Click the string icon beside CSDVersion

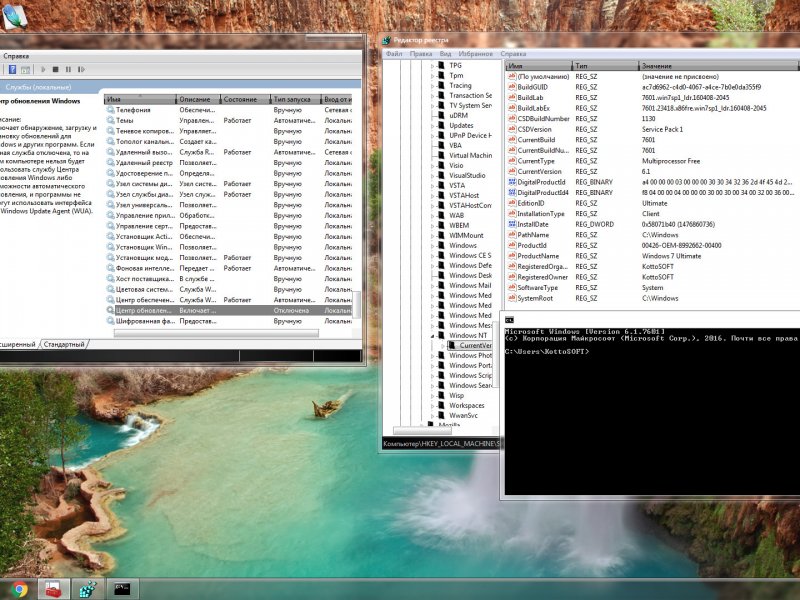(x=512, y=129)
